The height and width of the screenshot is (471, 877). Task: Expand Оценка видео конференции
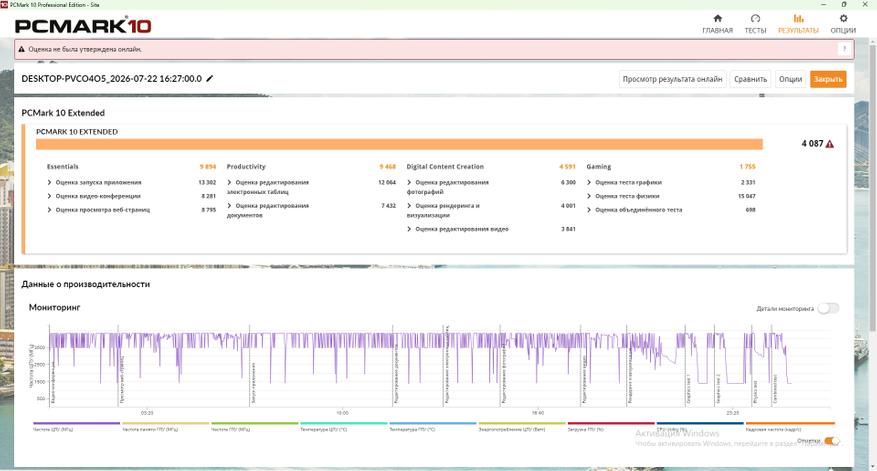click(49, 196)
